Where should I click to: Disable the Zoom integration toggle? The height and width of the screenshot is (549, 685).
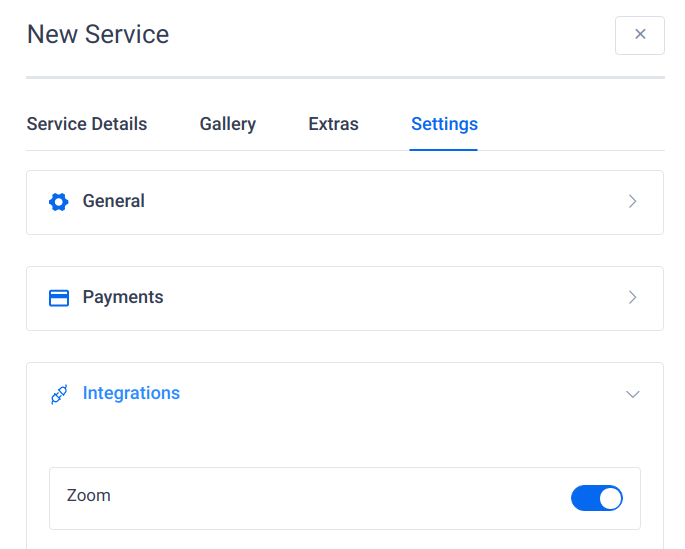[x=596, y=498]
